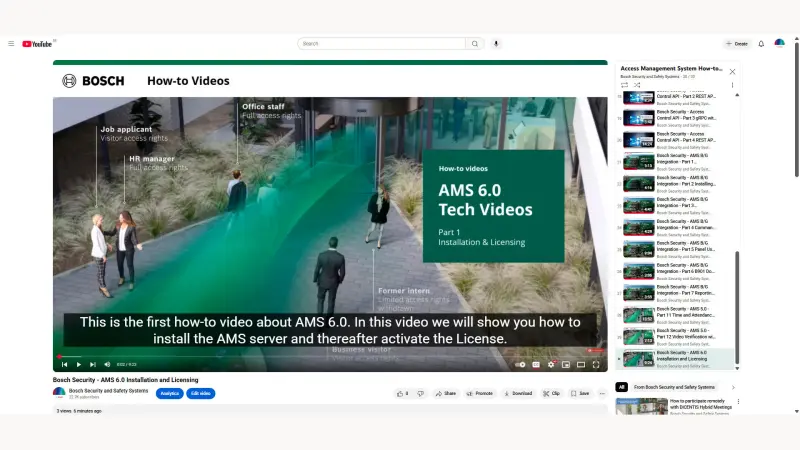Save video to a playlist
The height and width of the screenshot is (450, 800).
(580, 393)
